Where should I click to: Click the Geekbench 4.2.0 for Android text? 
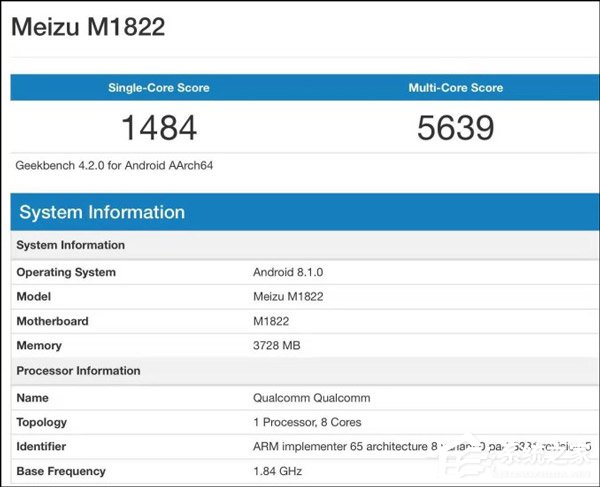click(x=114, y=165)
